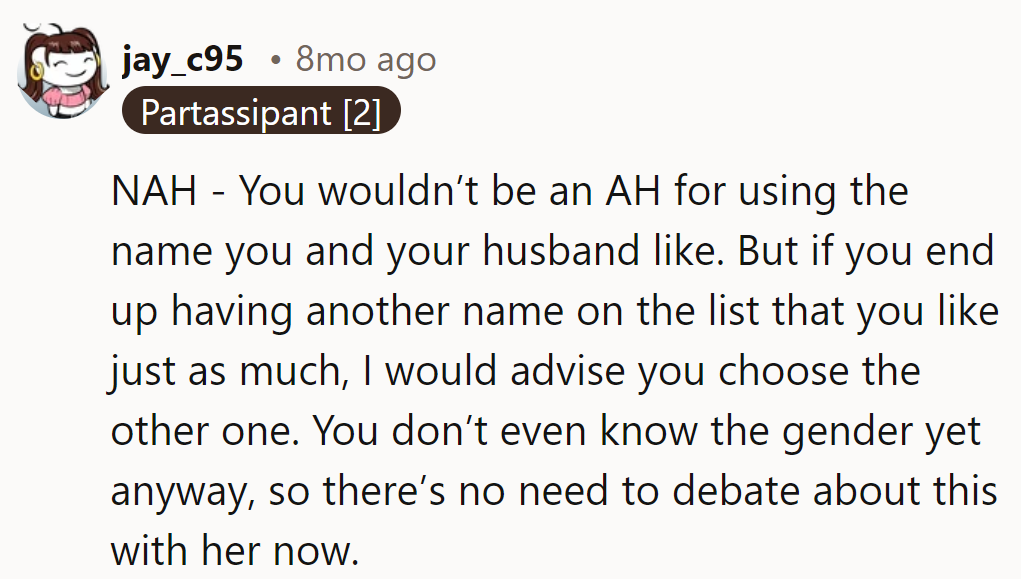Click the bullet separator before the timestamp
Image resolution: width=1021 pixels, height=579 pixels.
pyautogui.click(x=275, y=60)
